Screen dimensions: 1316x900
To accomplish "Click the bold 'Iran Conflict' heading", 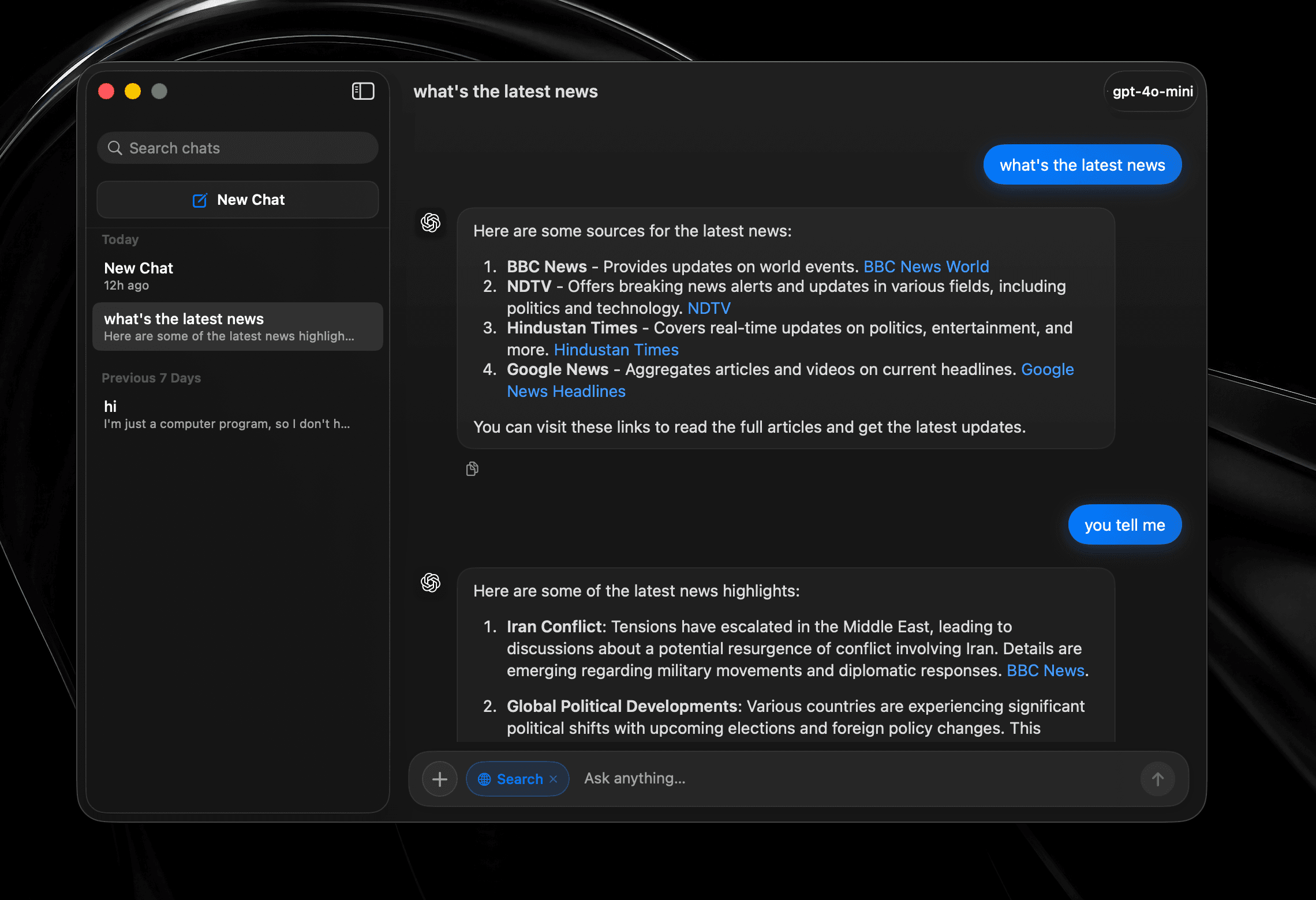I will 554,627.
